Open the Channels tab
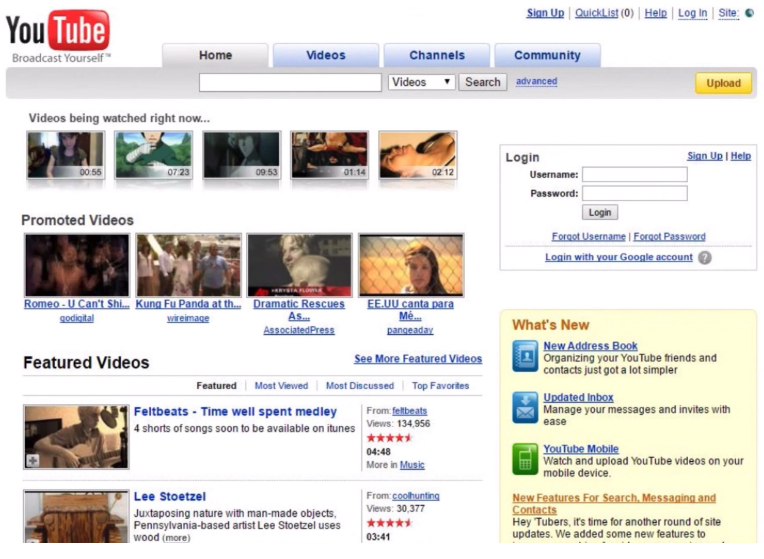 (437, 55)
